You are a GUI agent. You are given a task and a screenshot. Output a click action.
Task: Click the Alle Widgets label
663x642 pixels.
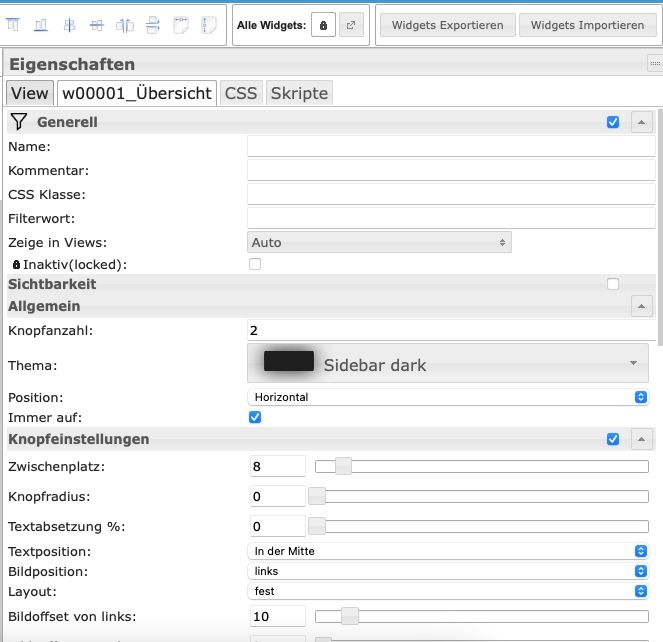tap(271, 25)
